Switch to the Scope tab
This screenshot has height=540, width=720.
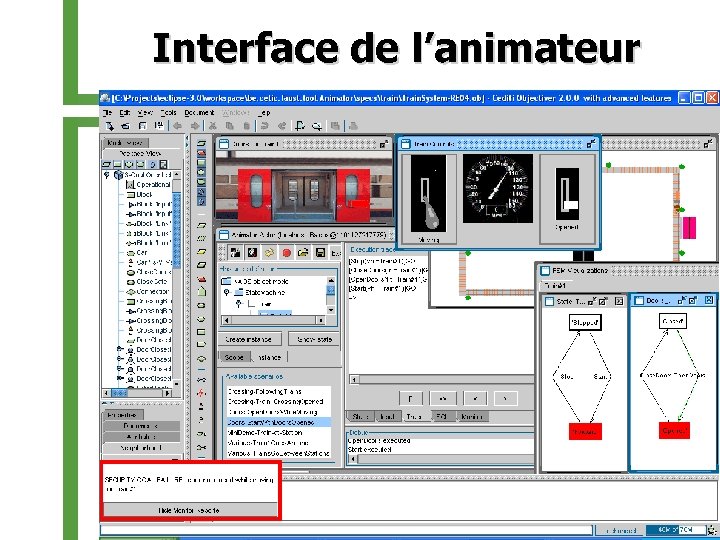point(235,357)
